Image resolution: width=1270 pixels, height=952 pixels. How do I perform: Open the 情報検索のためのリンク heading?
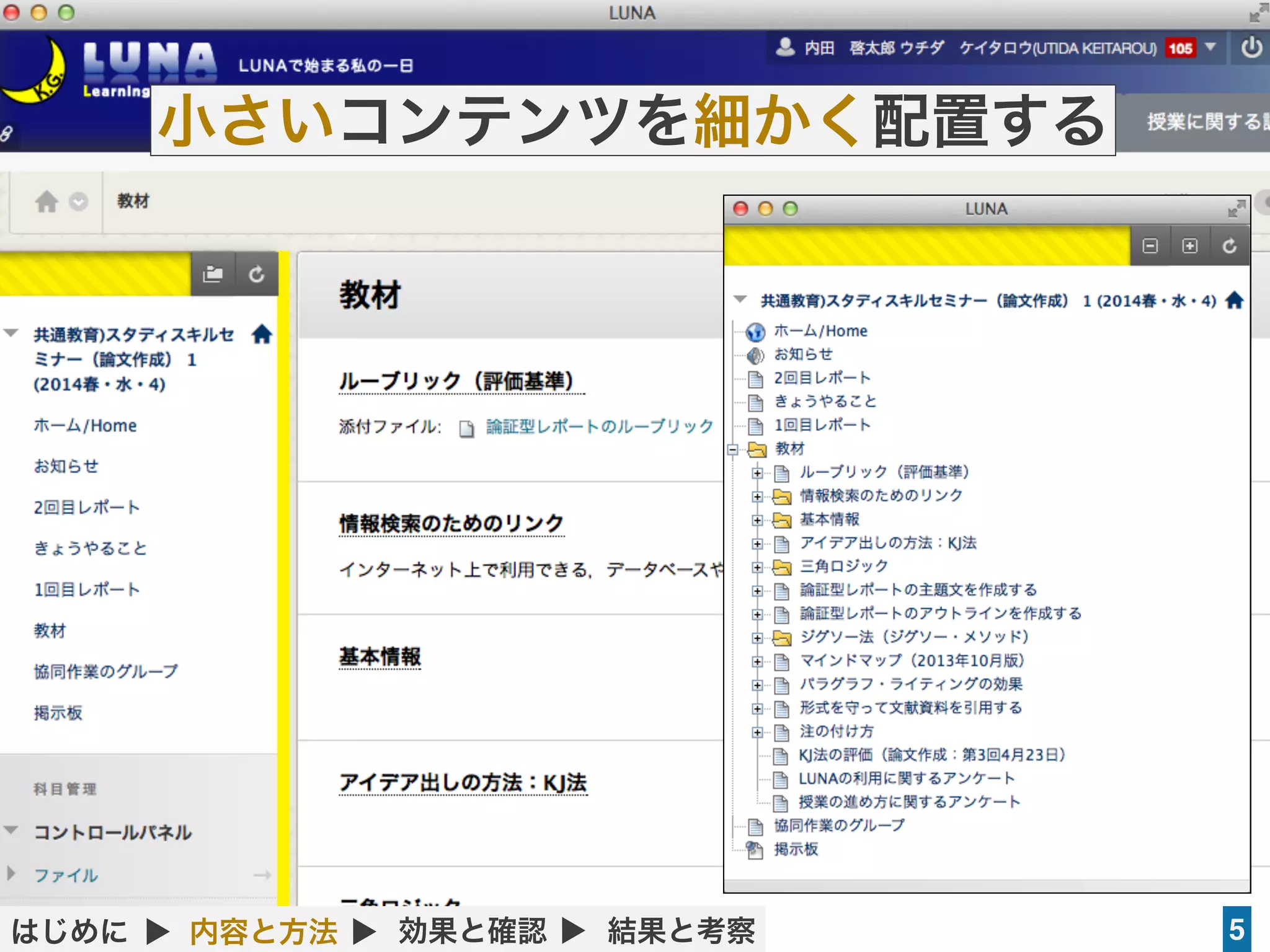pyautogui.click(x=451, y=523)
